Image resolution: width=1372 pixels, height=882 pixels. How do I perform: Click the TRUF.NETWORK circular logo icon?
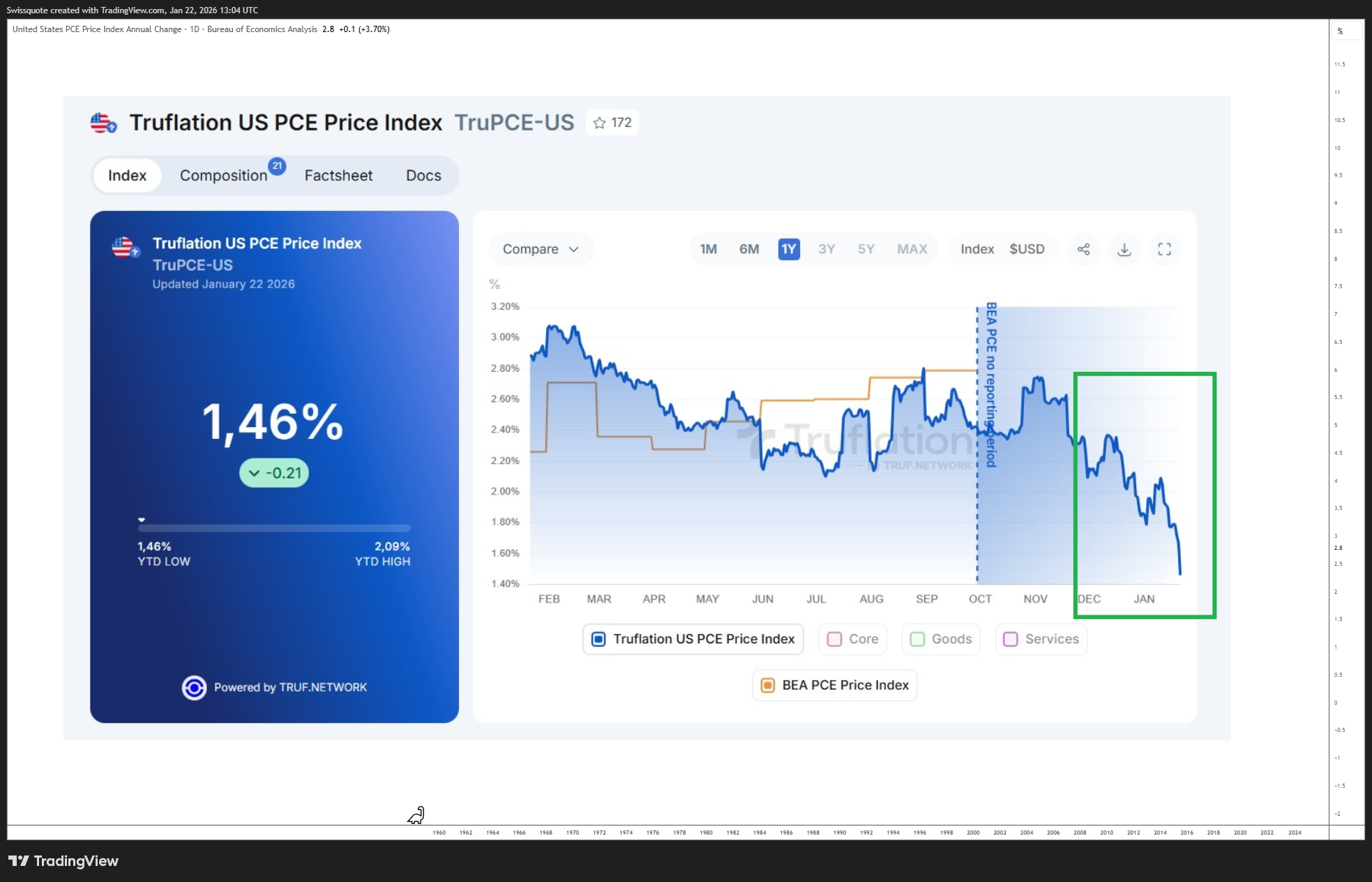tap(194, 687)
